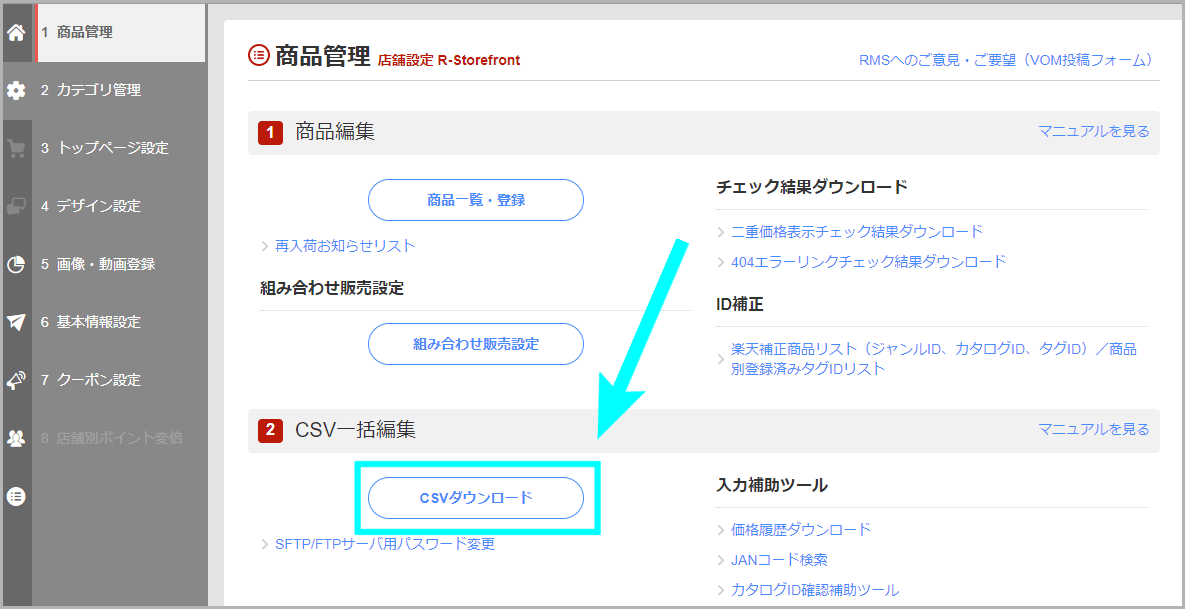Image resolution: width=1185 pixels, height=609 pixels.
Task: Click the 商品管理 page title
Action: click(323, 55)
